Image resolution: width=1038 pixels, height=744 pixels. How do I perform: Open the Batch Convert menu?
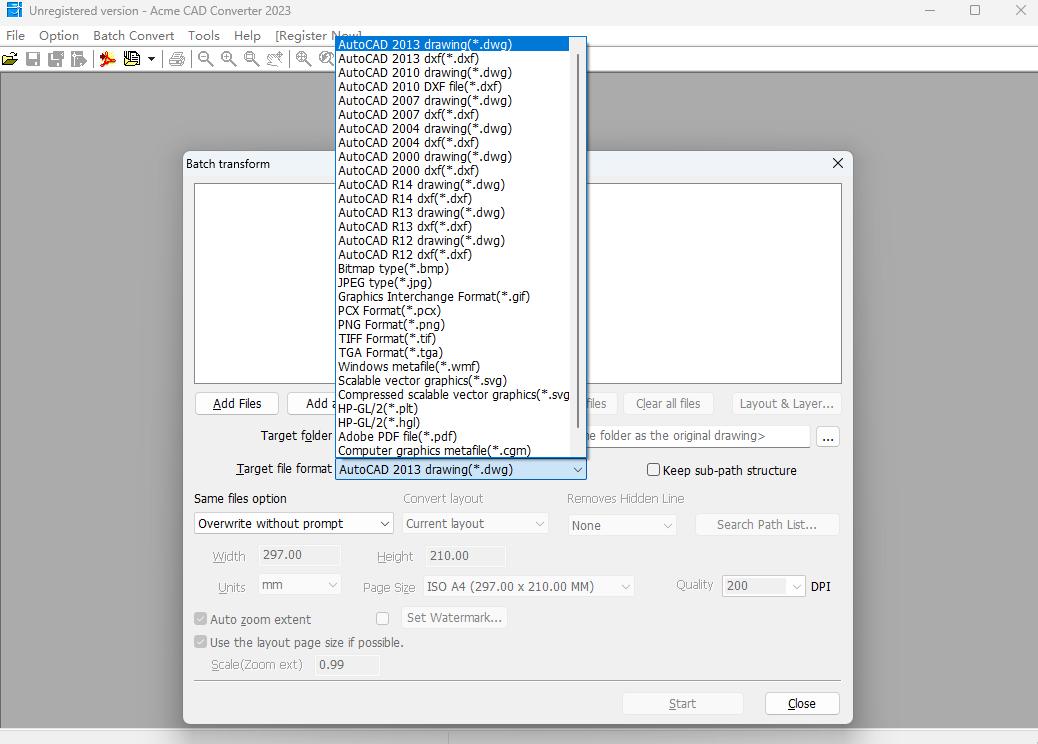tap(133, 36)
